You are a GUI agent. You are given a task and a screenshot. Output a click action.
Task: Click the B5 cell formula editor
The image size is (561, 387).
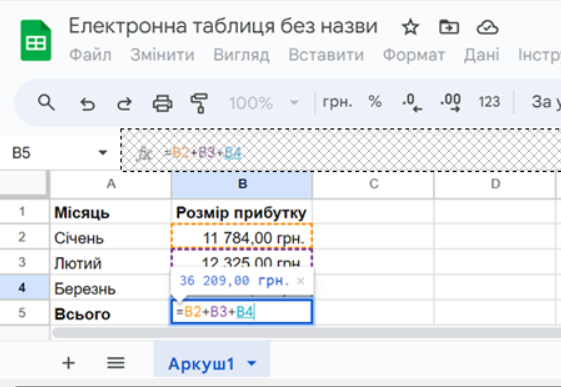[x=242, y=312]
